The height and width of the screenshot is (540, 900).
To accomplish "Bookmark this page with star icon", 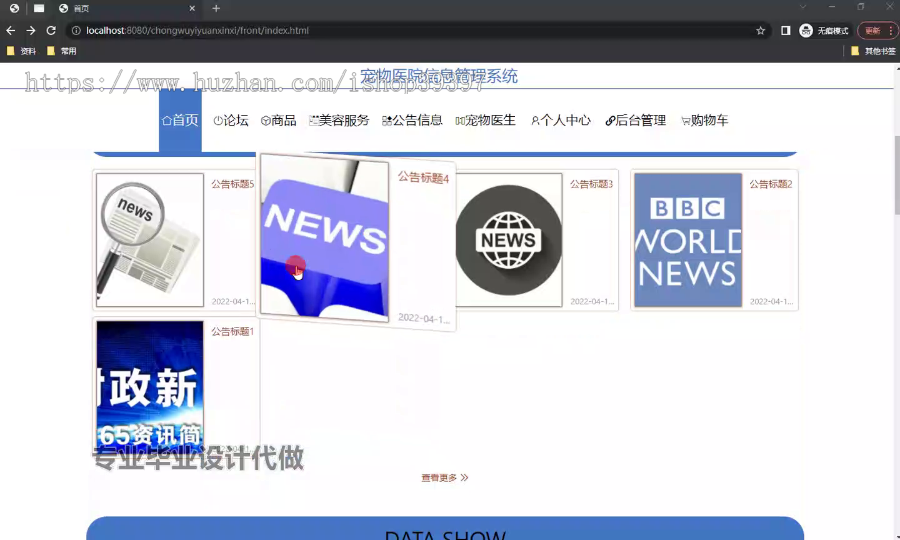I will (x=761, y=30).
